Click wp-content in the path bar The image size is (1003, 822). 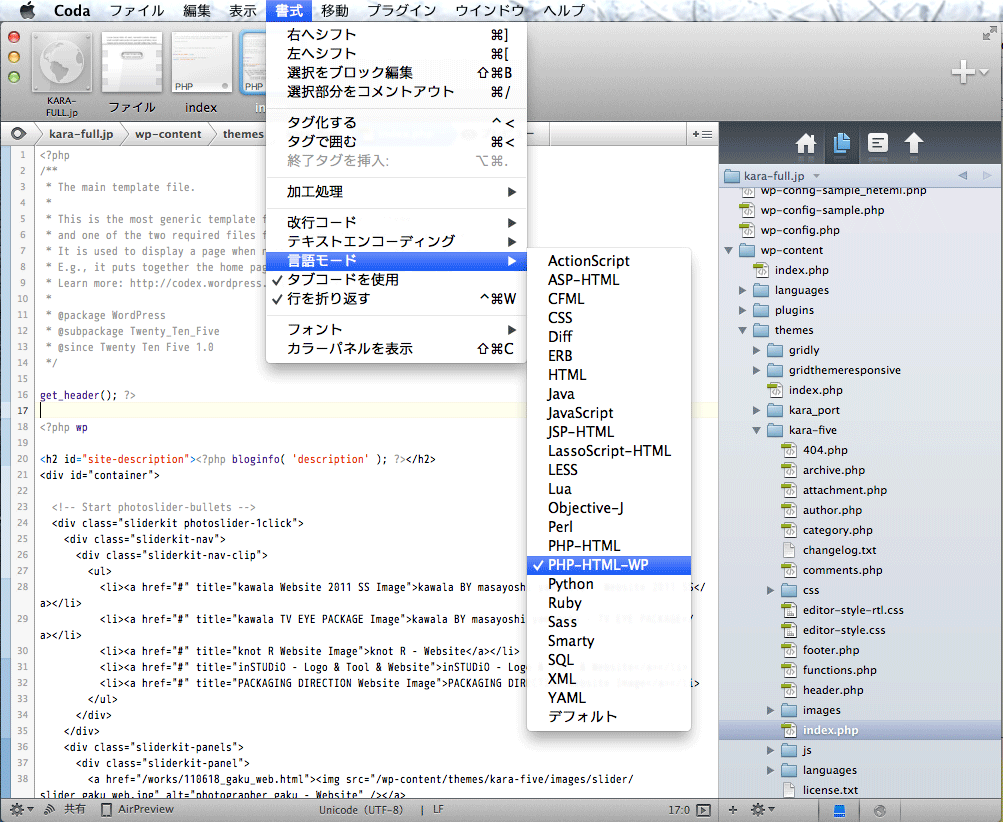[x=168, y=134]
